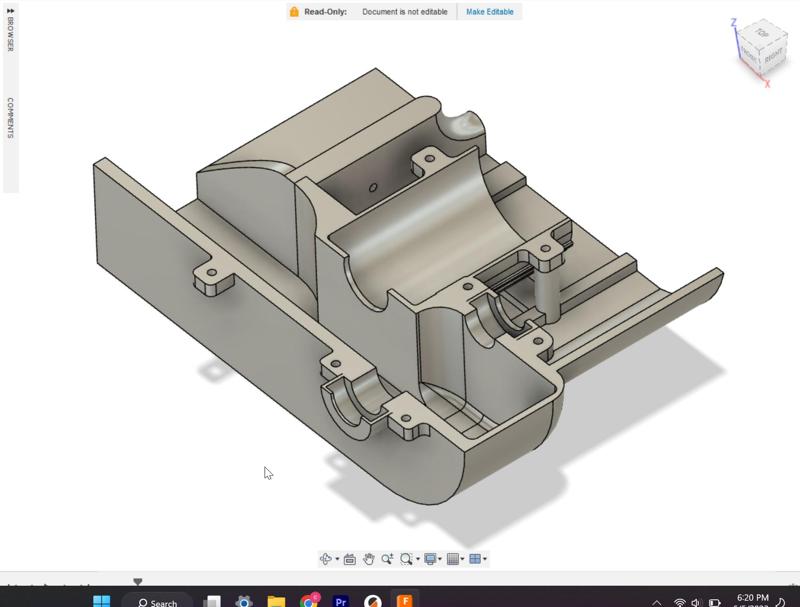Open the Comments panel tab
The height and width of the screenshot is (607, 800).
[10, 118]
